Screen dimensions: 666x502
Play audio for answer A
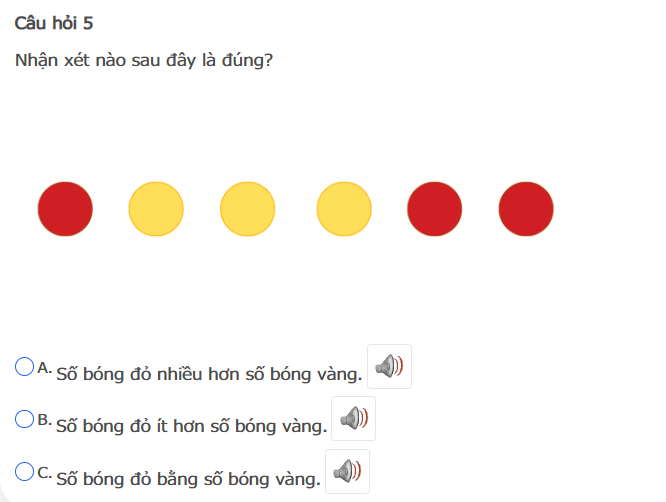[x=389, y=367]
